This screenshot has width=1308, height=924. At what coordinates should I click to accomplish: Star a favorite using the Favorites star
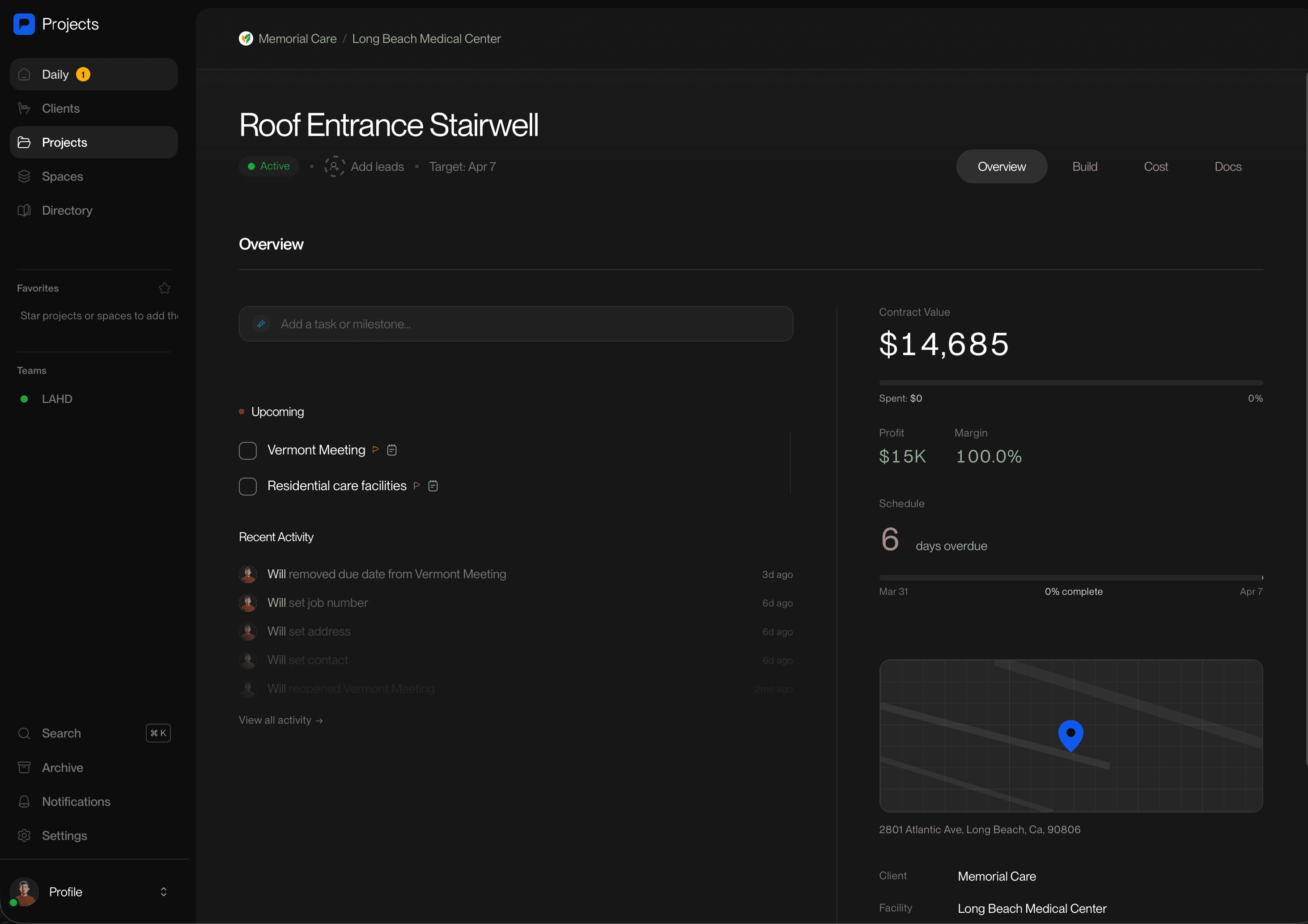pyautogui.click(x=165, y=288)
